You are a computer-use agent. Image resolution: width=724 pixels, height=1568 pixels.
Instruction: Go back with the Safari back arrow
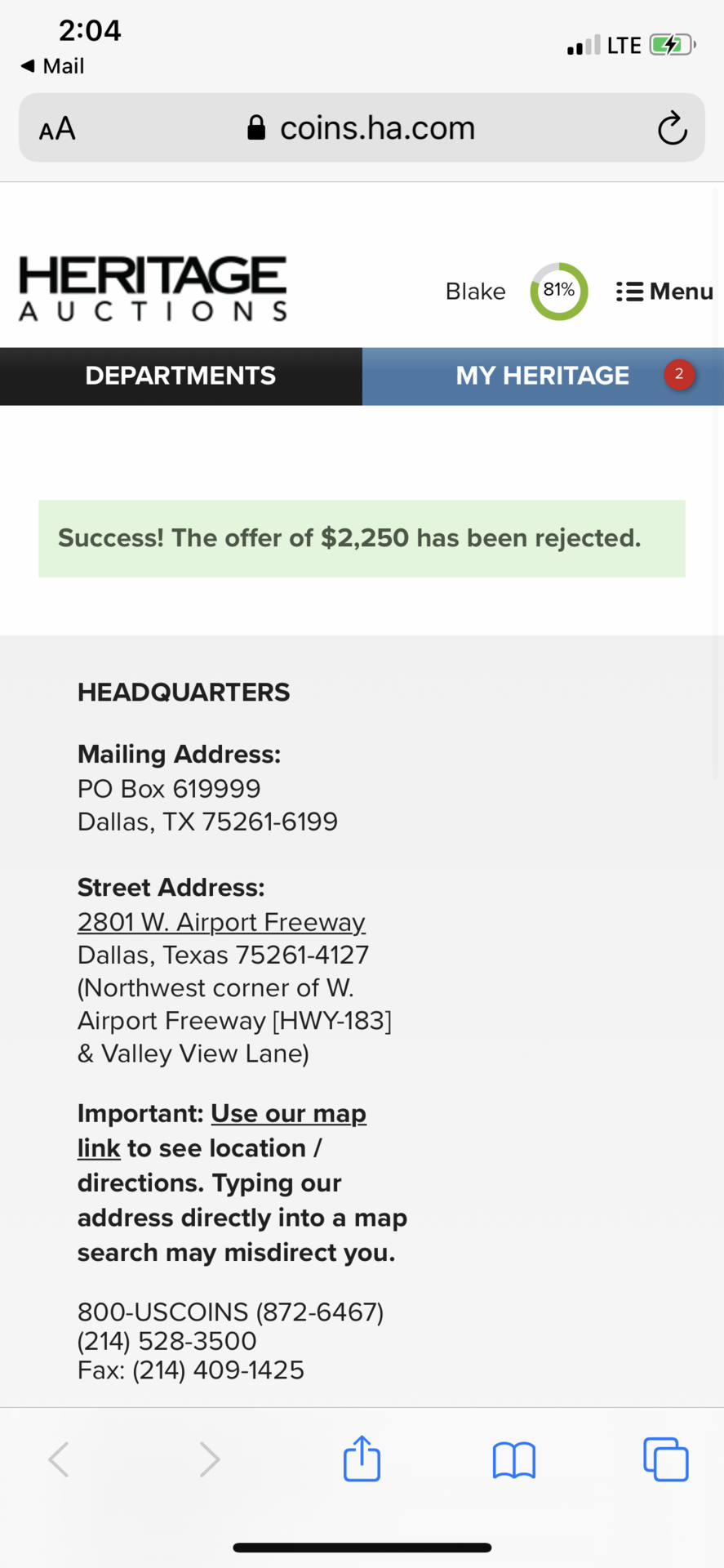point(58,1459)
